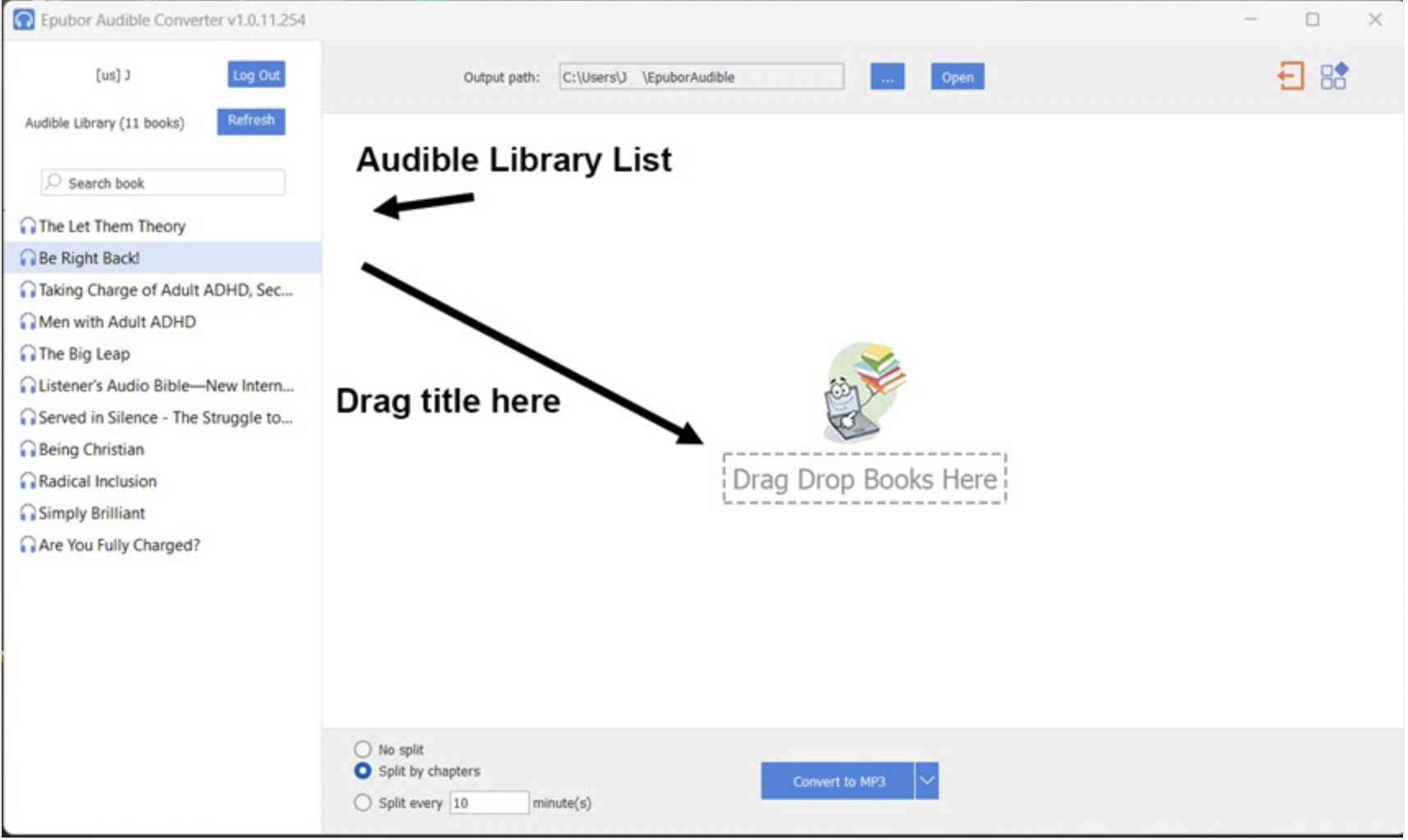
Task: Click the [us] account name label
Action: pos(113,75)
